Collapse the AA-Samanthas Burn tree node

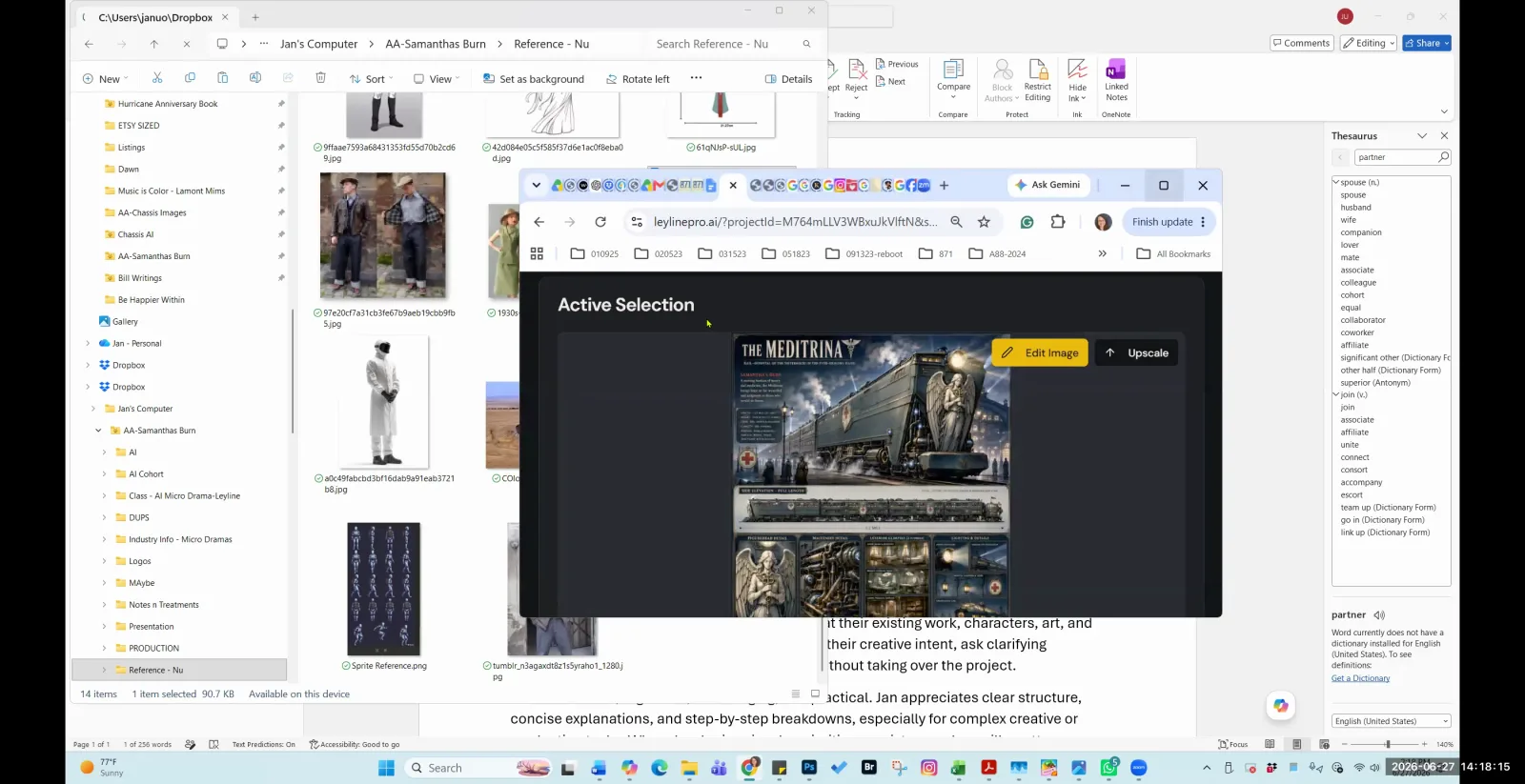(x=98, y=431)
